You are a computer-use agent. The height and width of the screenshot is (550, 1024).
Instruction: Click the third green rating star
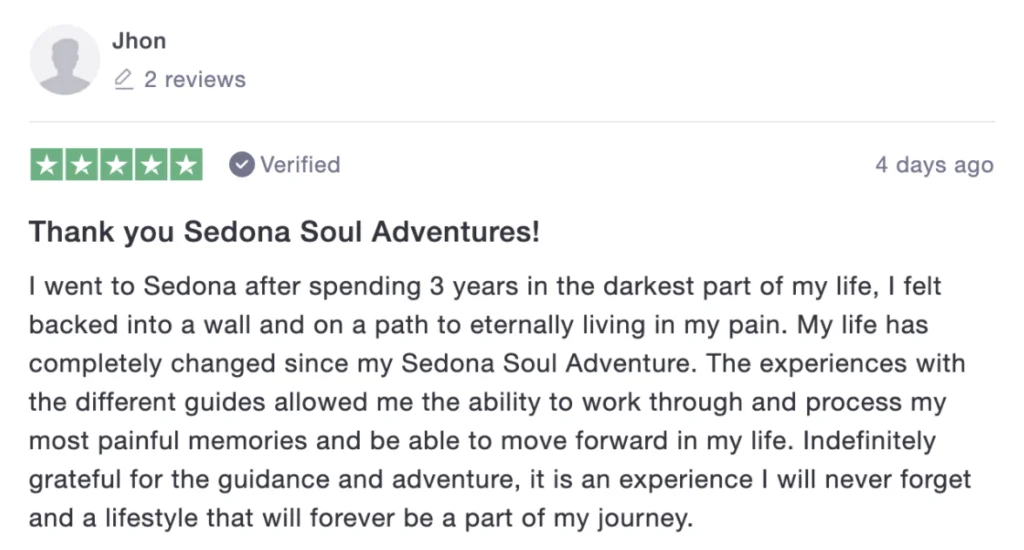[116, 165]
